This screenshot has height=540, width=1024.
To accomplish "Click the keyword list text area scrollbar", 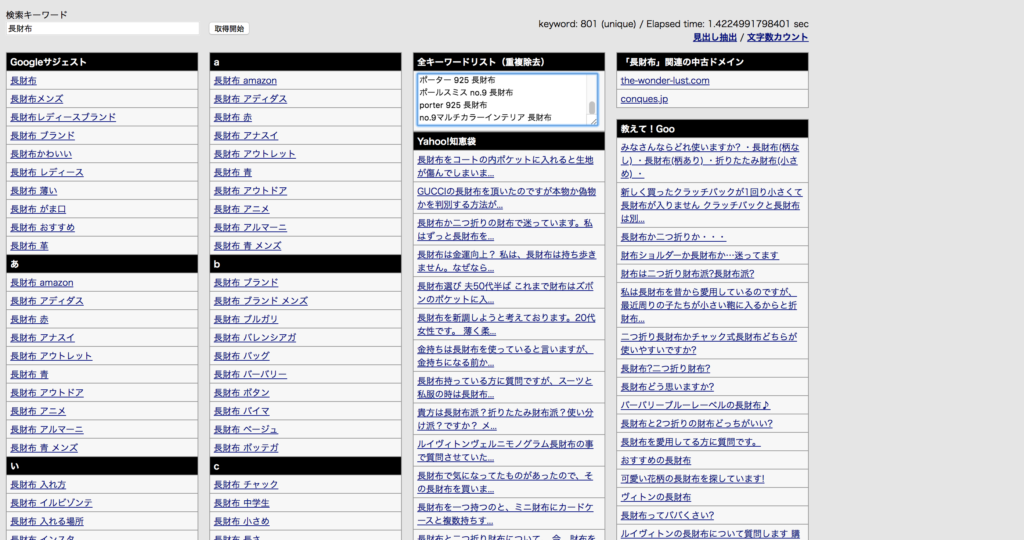I will pyautogui.click(x=592, y=106).
